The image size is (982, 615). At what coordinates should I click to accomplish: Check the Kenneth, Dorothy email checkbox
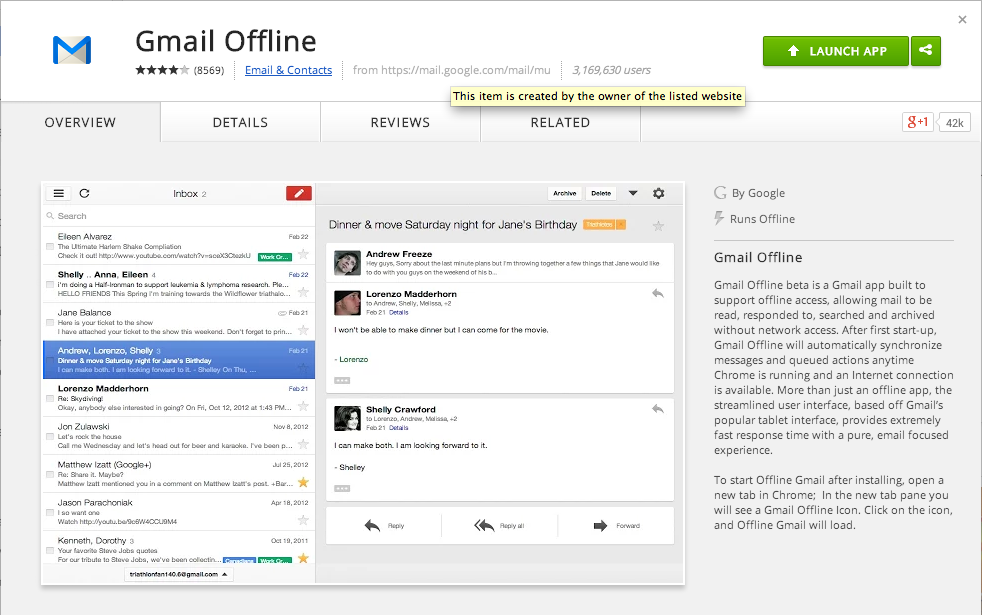[50, 550]
